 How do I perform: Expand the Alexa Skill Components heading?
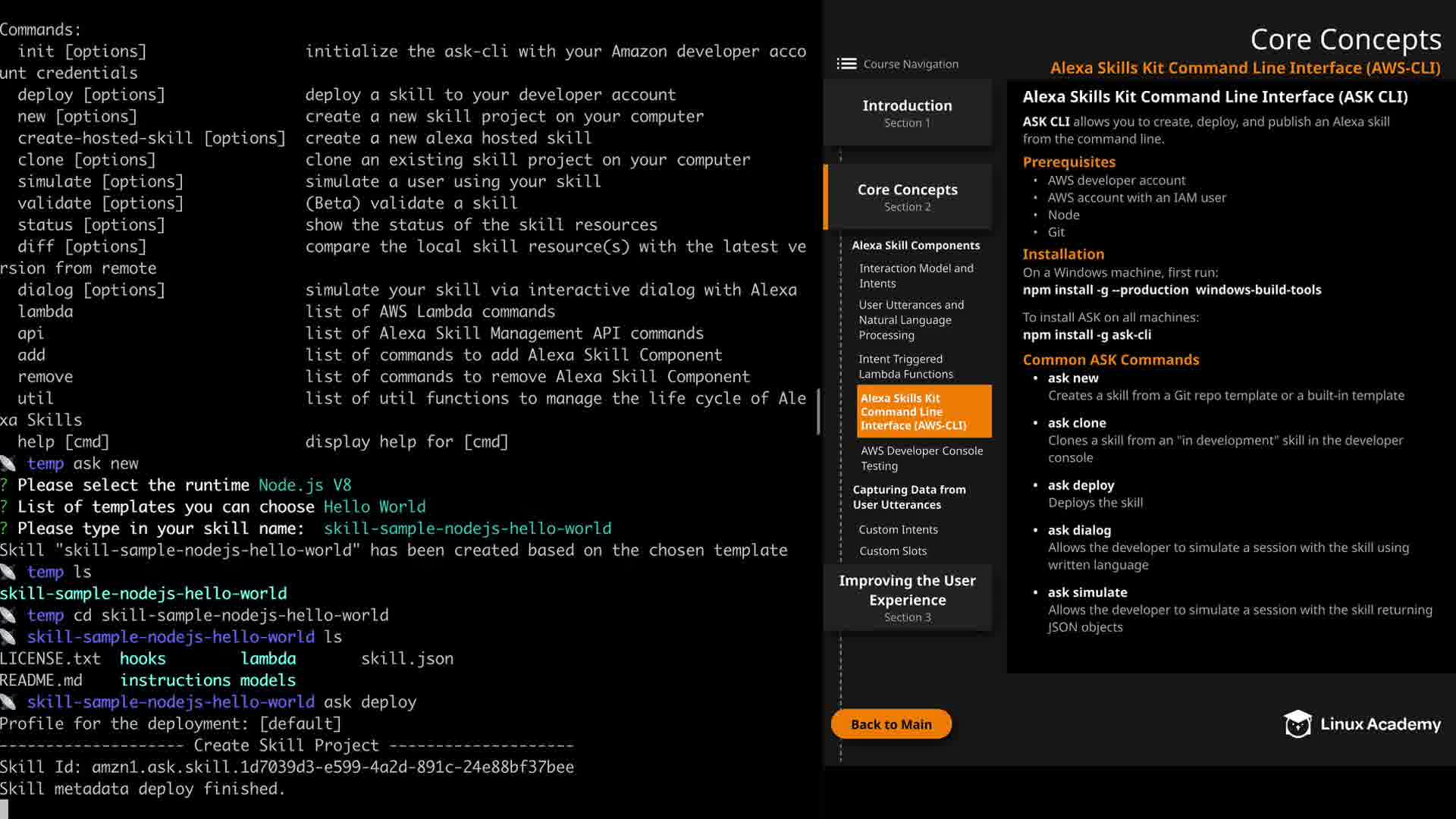[x=915, y=246]
